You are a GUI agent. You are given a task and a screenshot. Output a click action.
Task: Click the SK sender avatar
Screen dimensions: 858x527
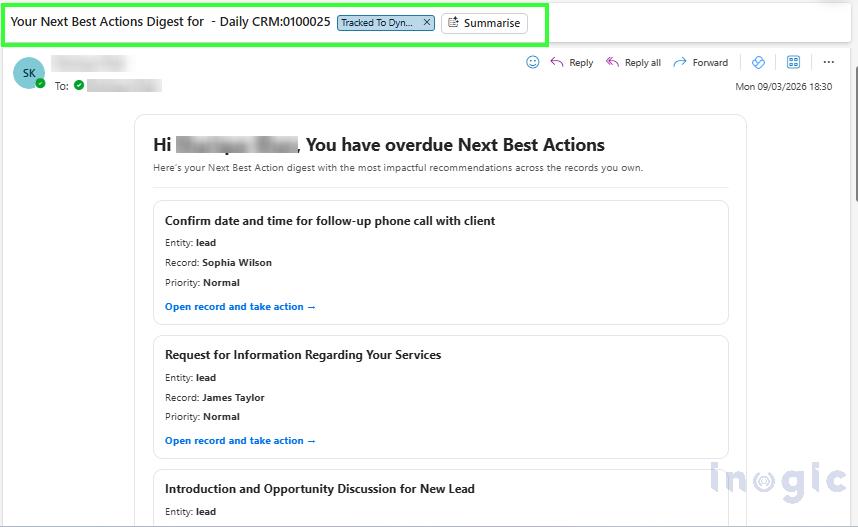(29, 73)
